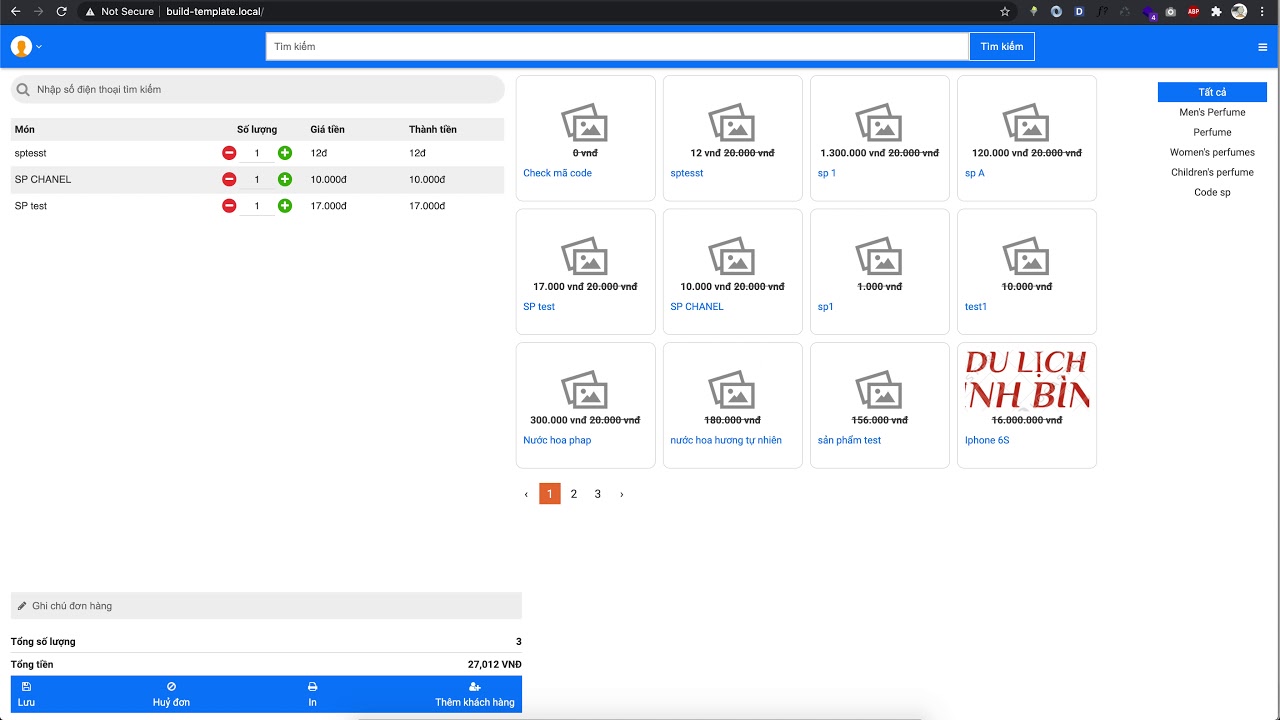Click the user avatar icon

point(21,47)
